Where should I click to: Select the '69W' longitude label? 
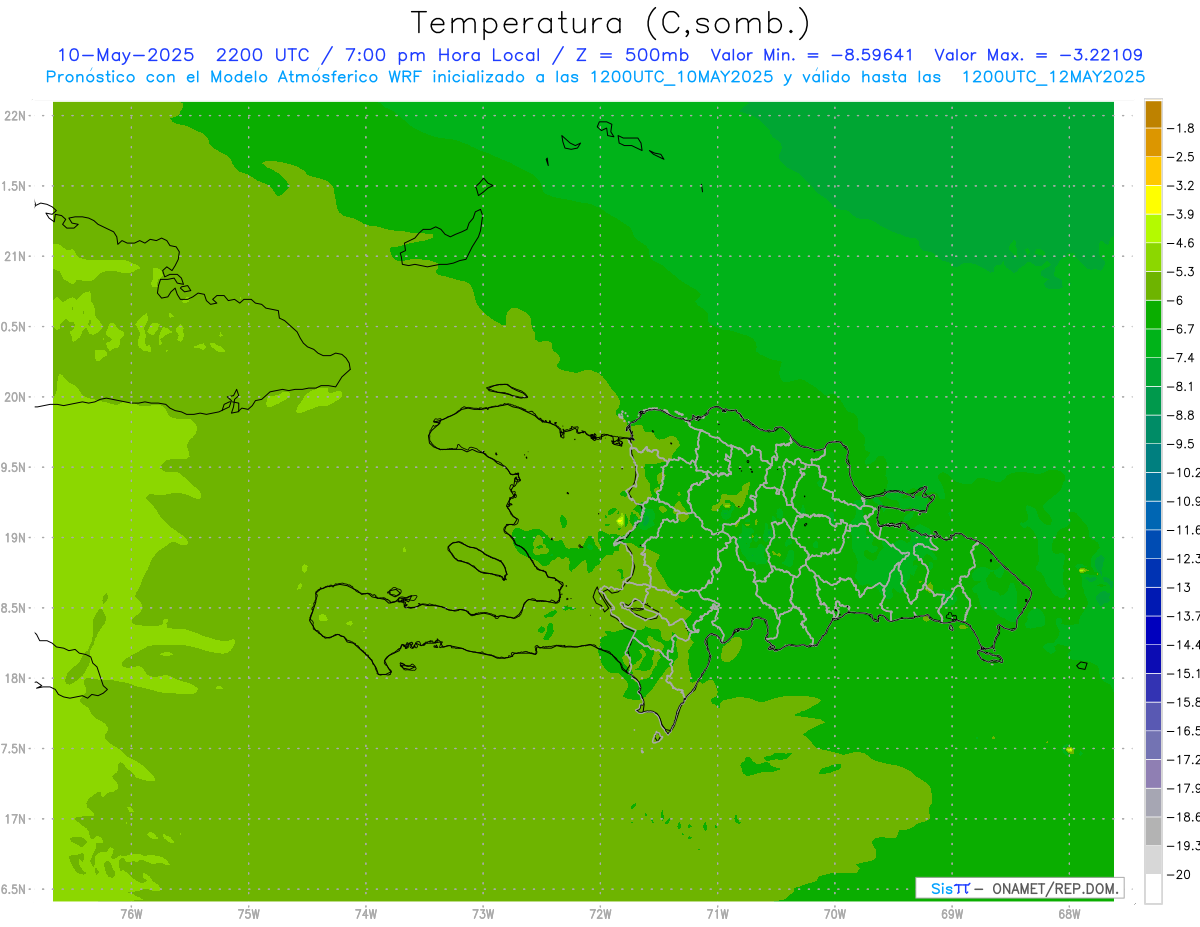pyautogui.click(x=952, y=913)
